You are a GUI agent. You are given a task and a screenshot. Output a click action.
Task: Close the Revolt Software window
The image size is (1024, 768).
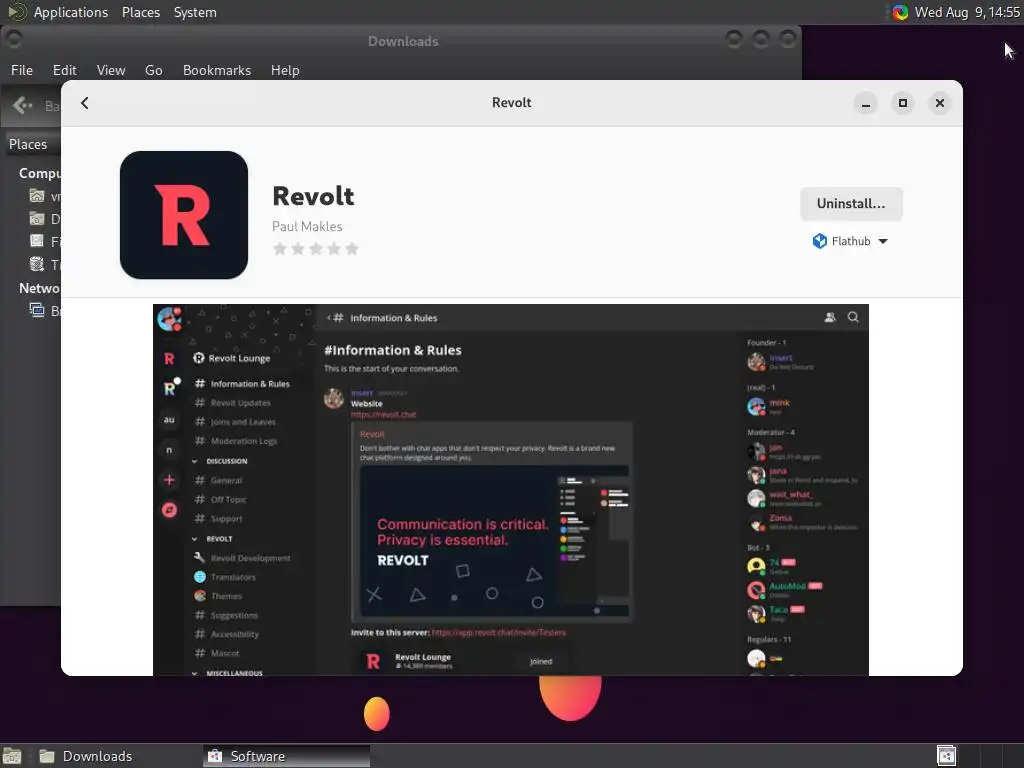coord(940,103)
